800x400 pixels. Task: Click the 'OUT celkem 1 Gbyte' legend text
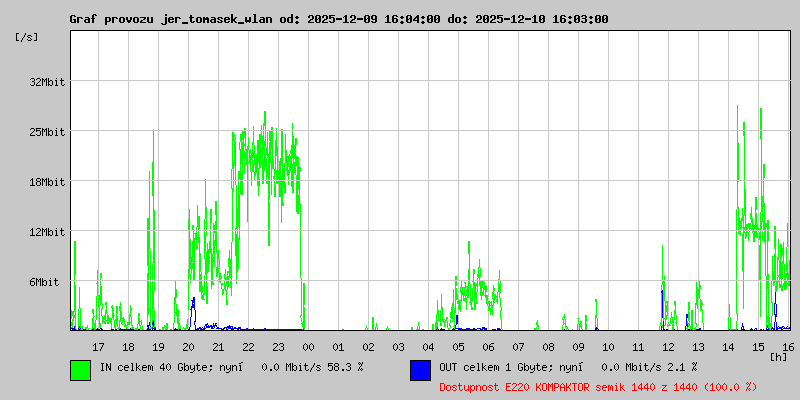point(494,367)
